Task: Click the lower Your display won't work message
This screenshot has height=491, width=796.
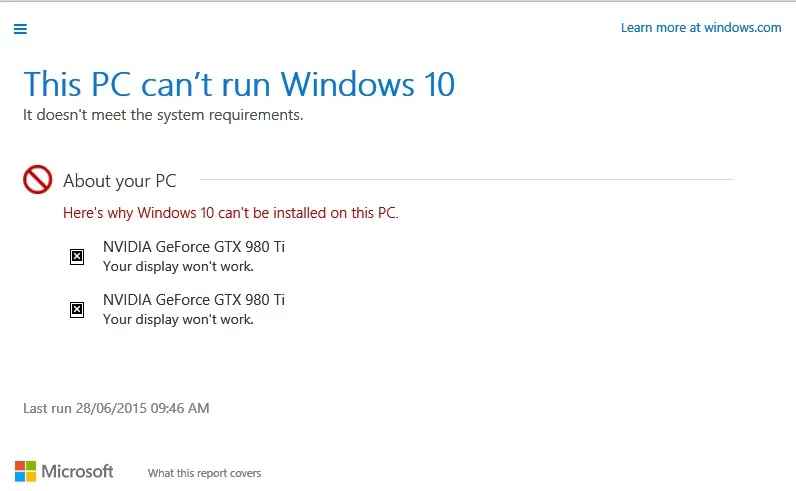Action: (x=178, y=319)
